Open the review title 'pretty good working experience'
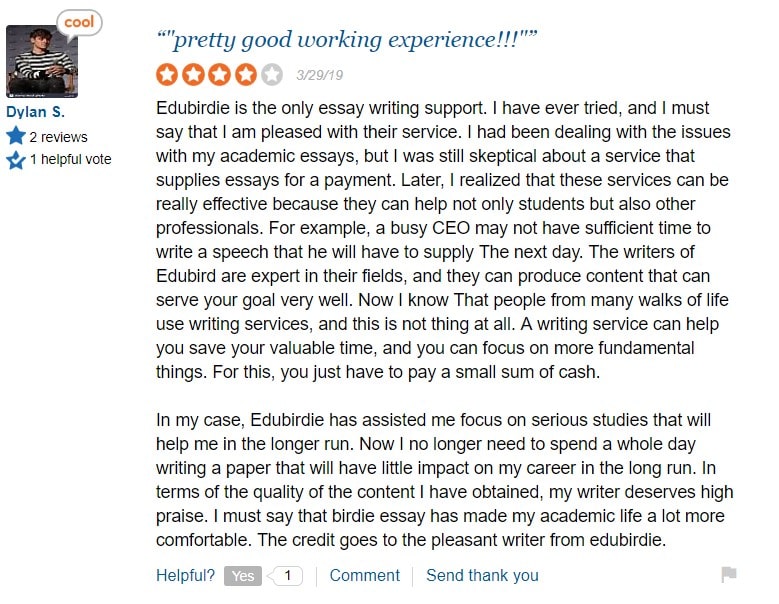Image resolution: width=779 pixels, height=604 pixels. (x=346, y=40)
